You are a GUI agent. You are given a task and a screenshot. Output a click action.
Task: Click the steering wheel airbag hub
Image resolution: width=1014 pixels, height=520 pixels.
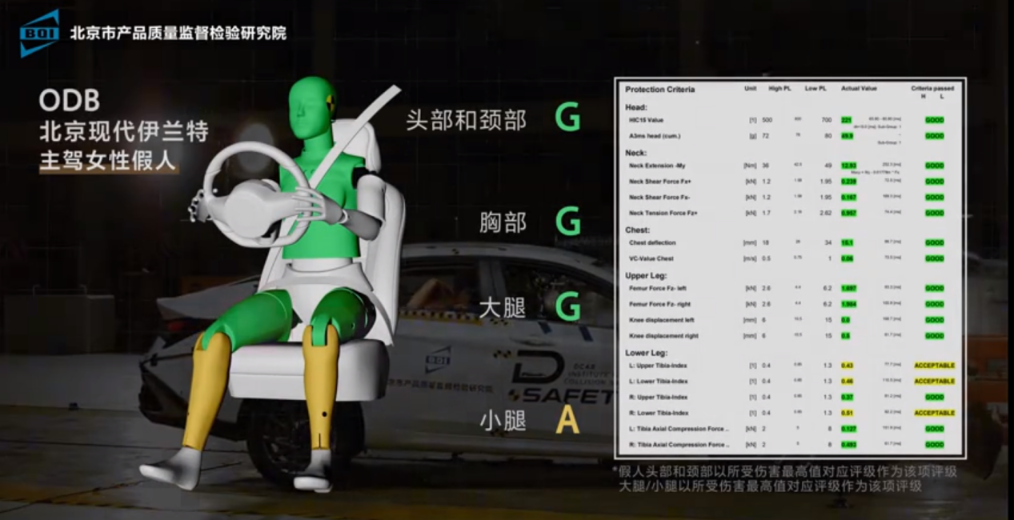(x=252, y=207)
